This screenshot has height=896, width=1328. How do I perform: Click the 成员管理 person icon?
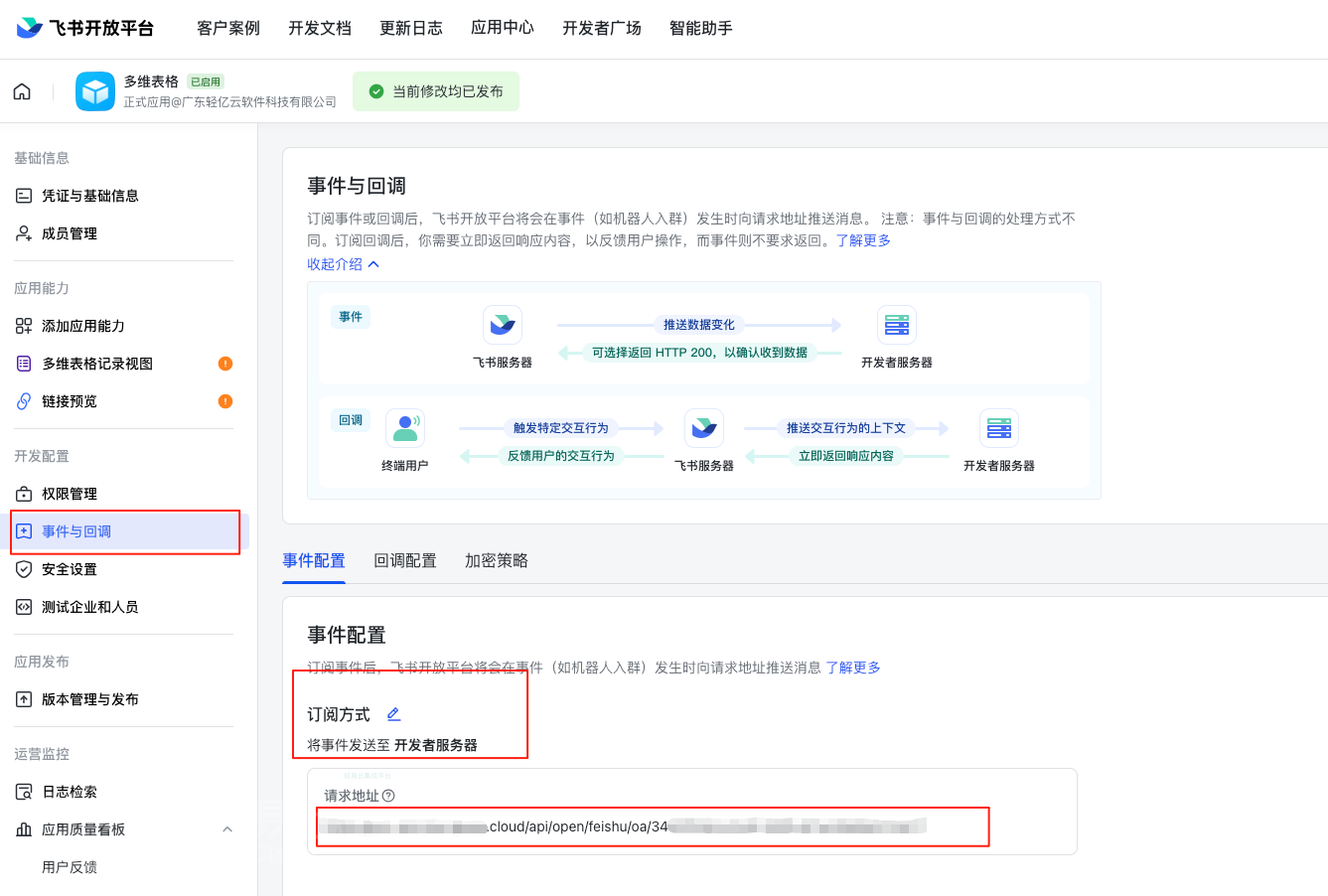(24, 233)
